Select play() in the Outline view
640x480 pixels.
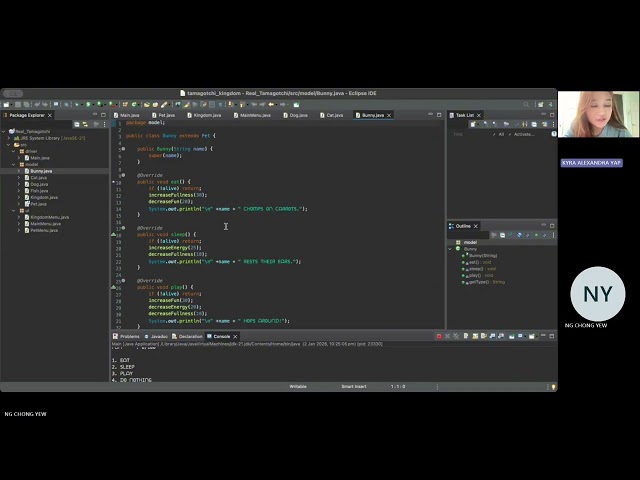(x=476, y=275)
